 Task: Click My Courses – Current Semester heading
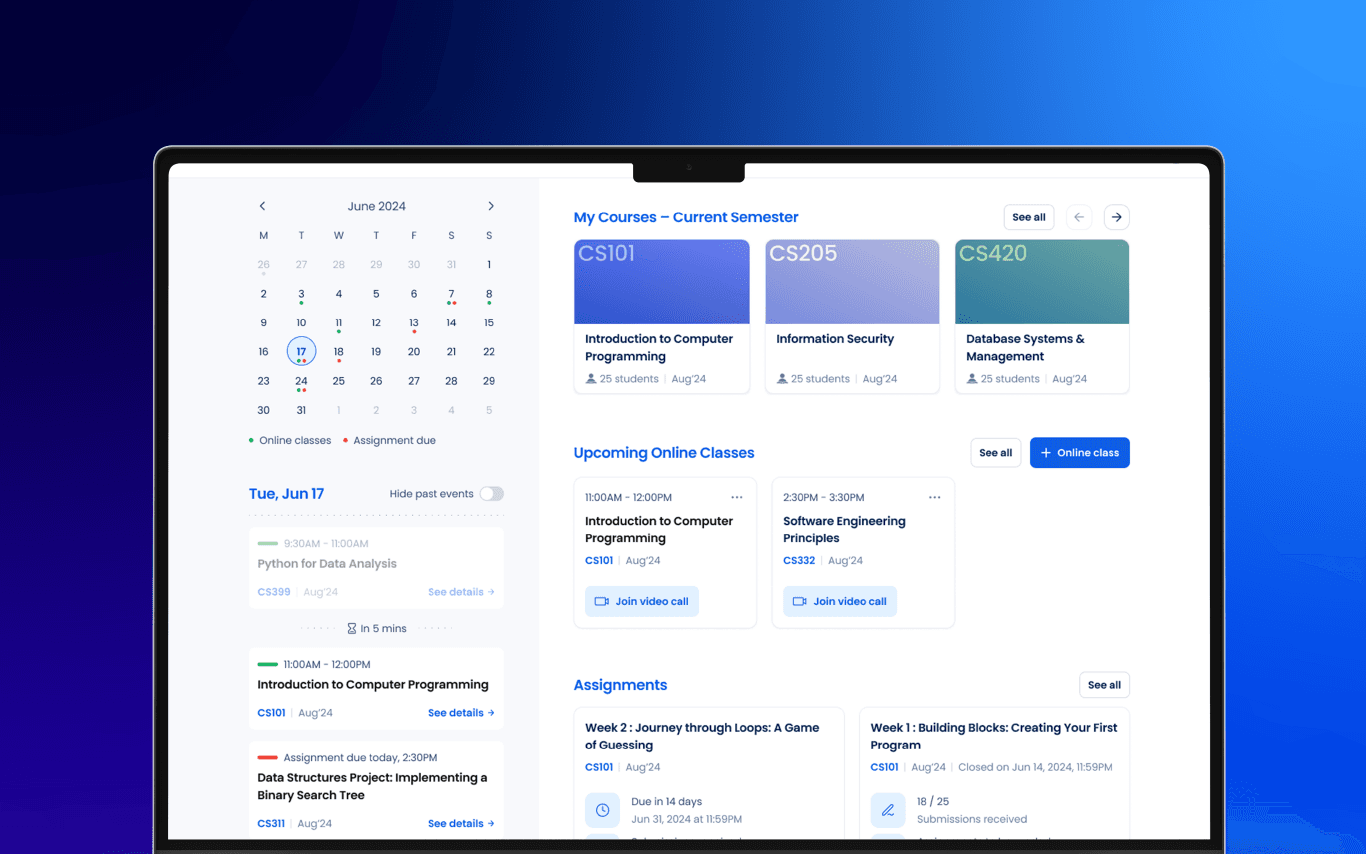coord(686,217)
